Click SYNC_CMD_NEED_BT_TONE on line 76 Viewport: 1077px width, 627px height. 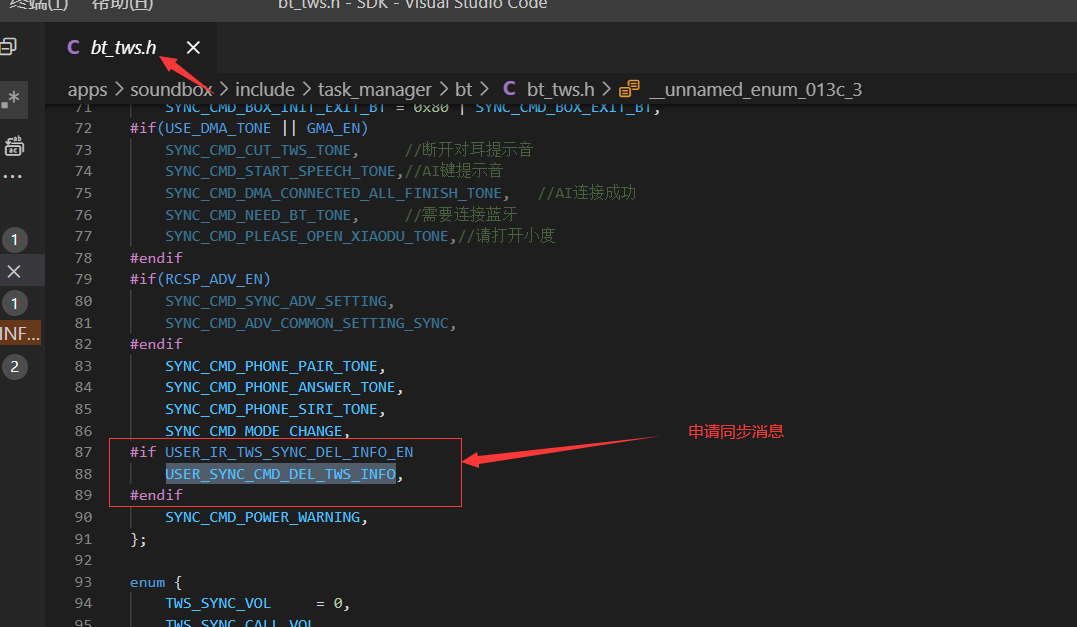(x=258, y=215)
